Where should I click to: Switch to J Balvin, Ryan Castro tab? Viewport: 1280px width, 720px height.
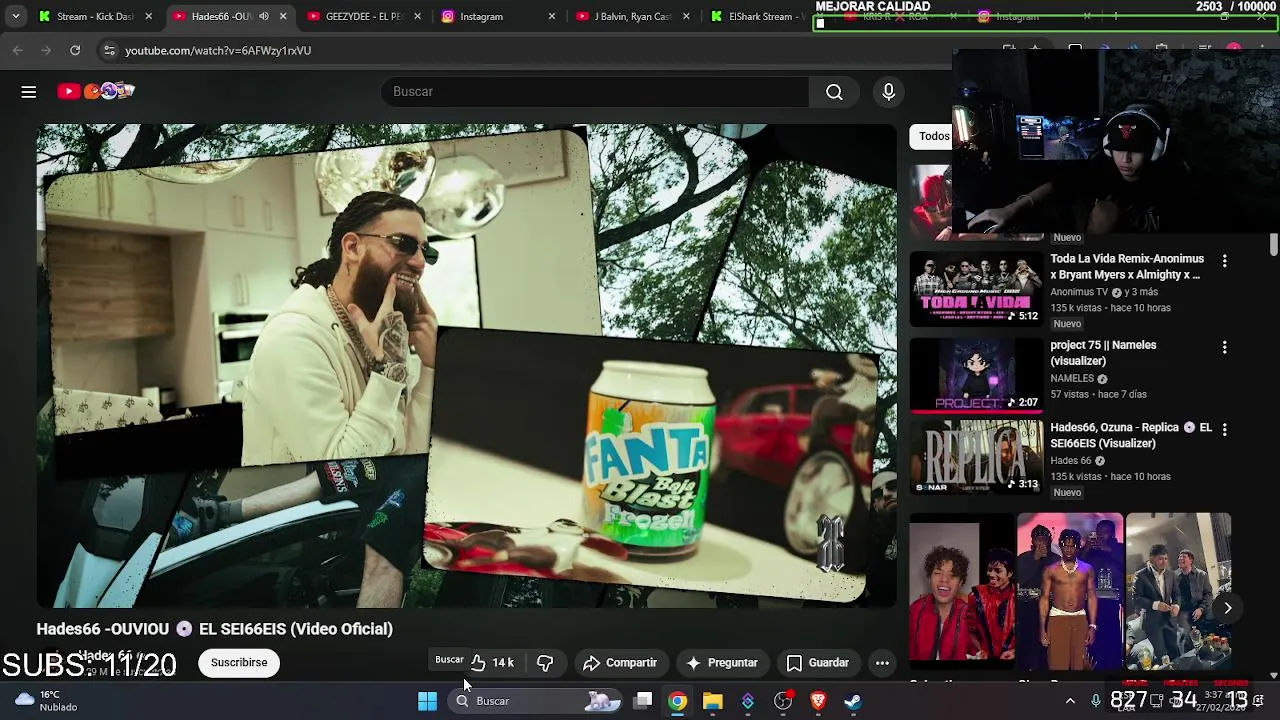(x=634, y=16)
